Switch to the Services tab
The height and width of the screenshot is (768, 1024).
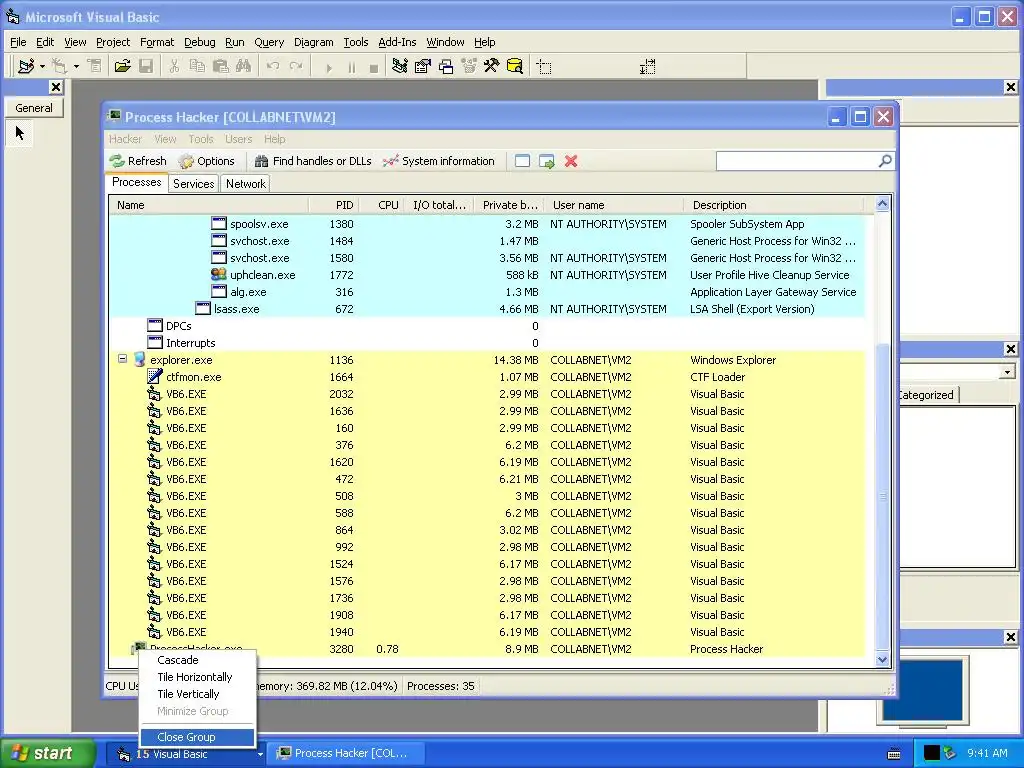[193, 184]
